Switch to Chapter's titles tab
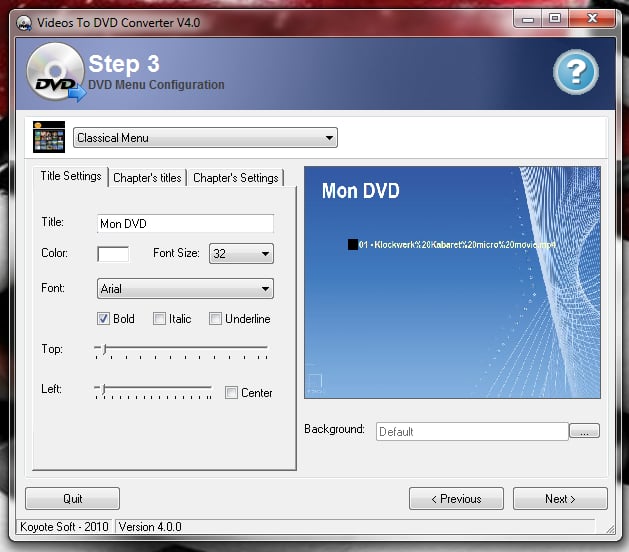Viewport: 629px width, 552px height. (147, 178)
